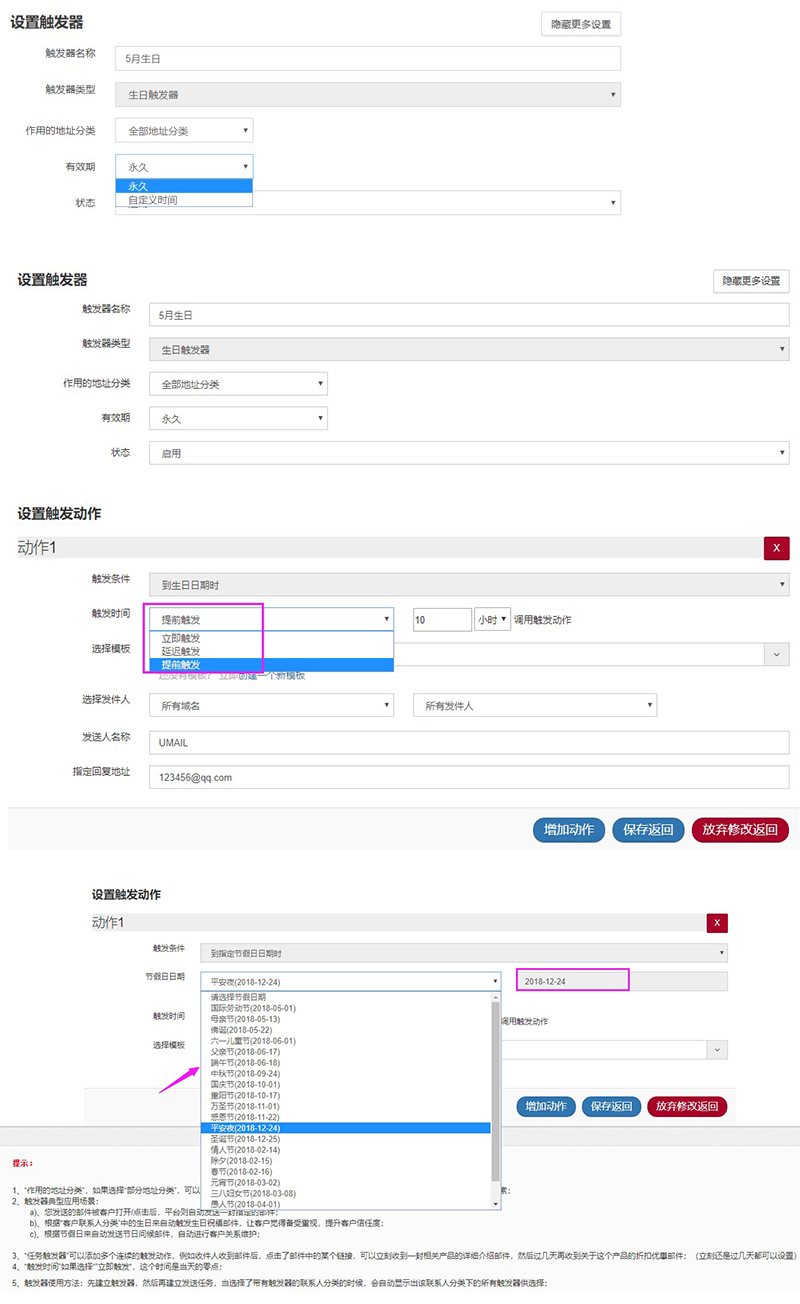The height and width of the screenshot is (1304, 800).
Task: Click the number field showing 10
Action: click(441, 620)
